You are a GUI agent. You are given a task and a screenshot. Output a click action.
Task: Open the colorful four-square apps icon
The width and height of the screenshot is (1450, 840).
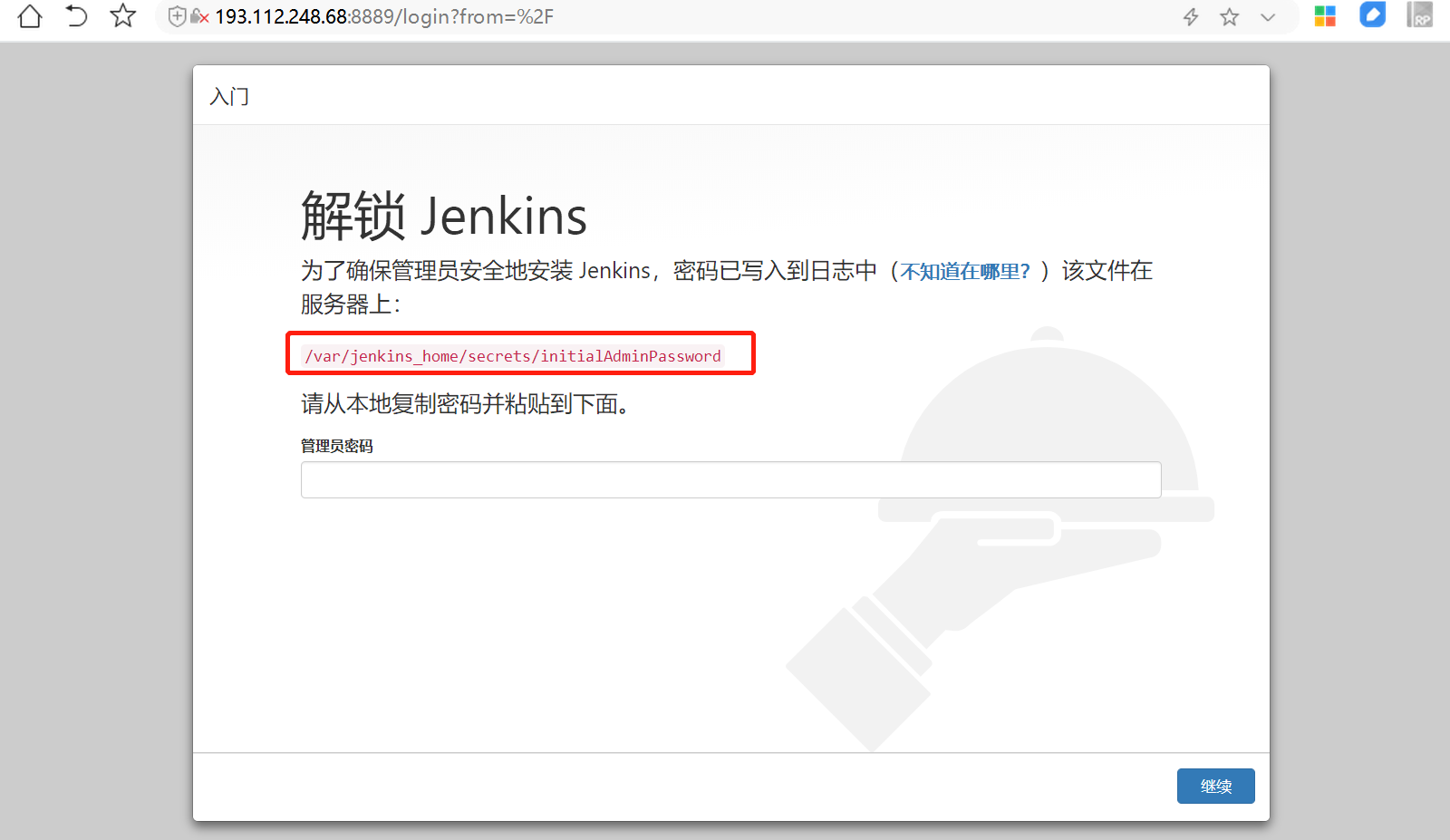(1325, 16)
